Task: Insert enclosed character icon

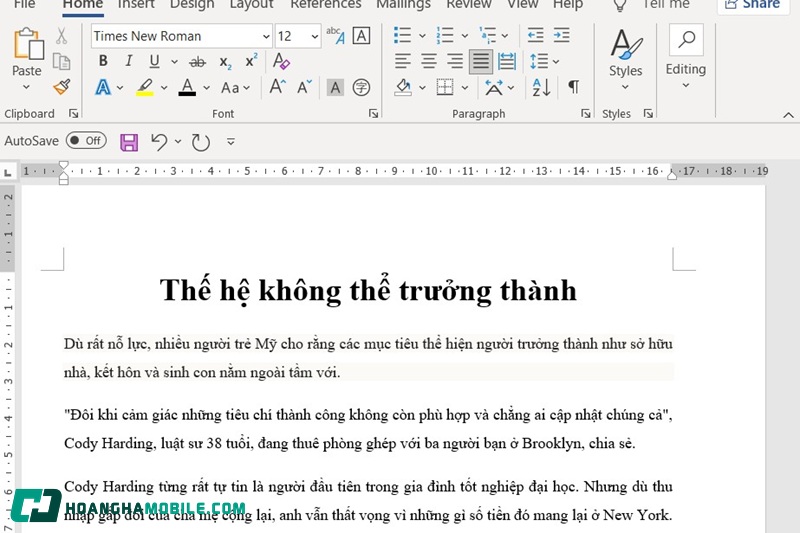Action: 361,88
